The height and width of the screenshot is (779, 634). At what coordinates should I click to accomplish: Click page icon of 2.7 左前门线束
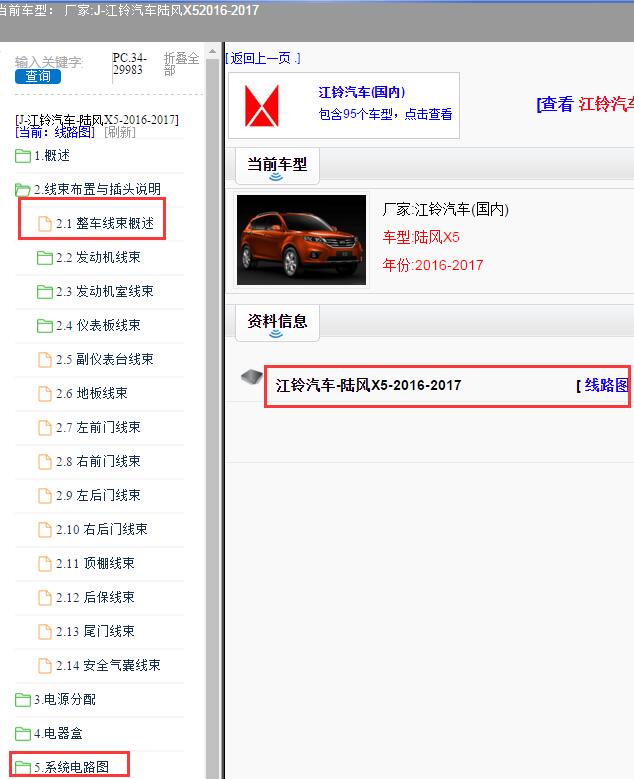point(45,428)
